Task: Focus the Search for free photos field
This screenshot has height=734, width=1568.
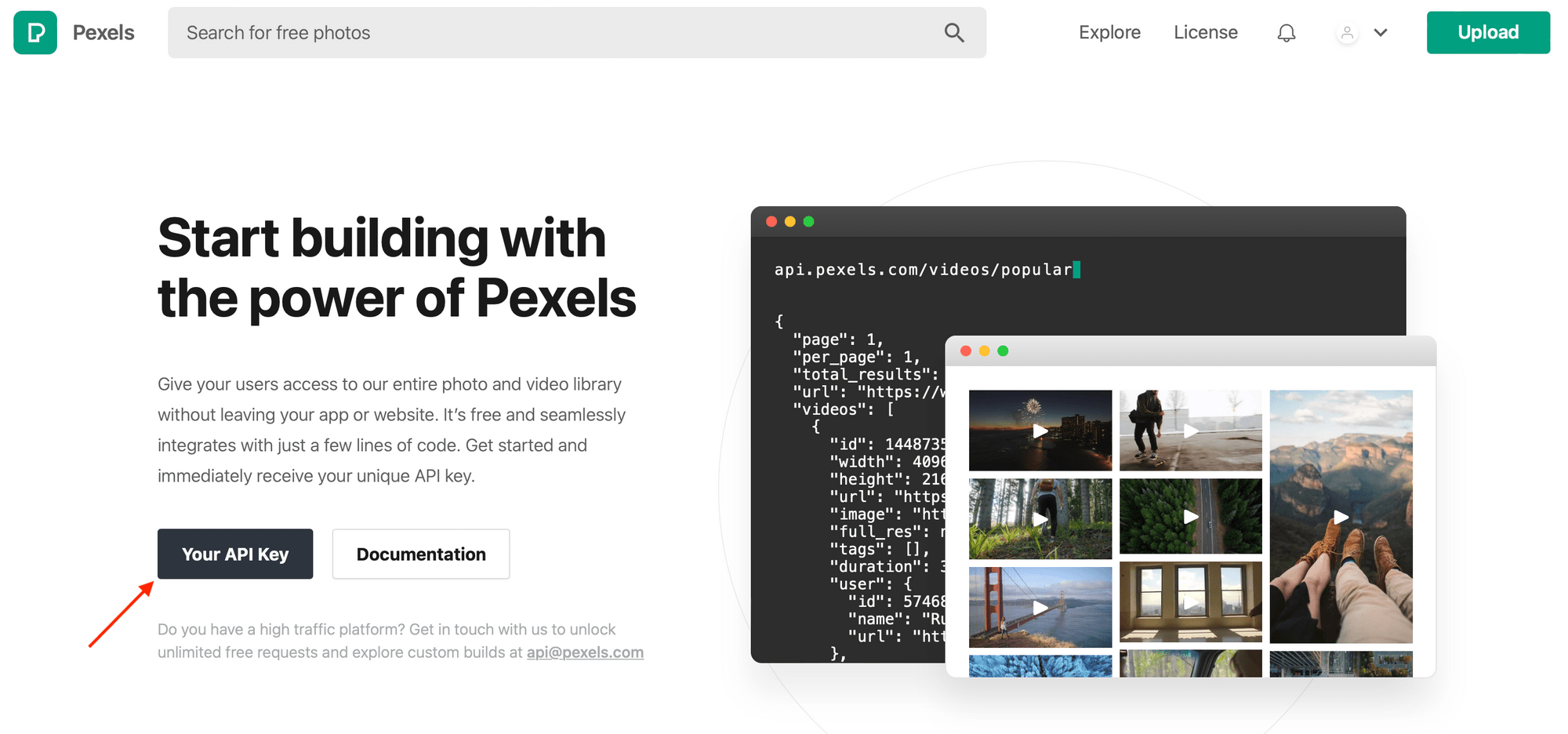Action: coord(576,33)
